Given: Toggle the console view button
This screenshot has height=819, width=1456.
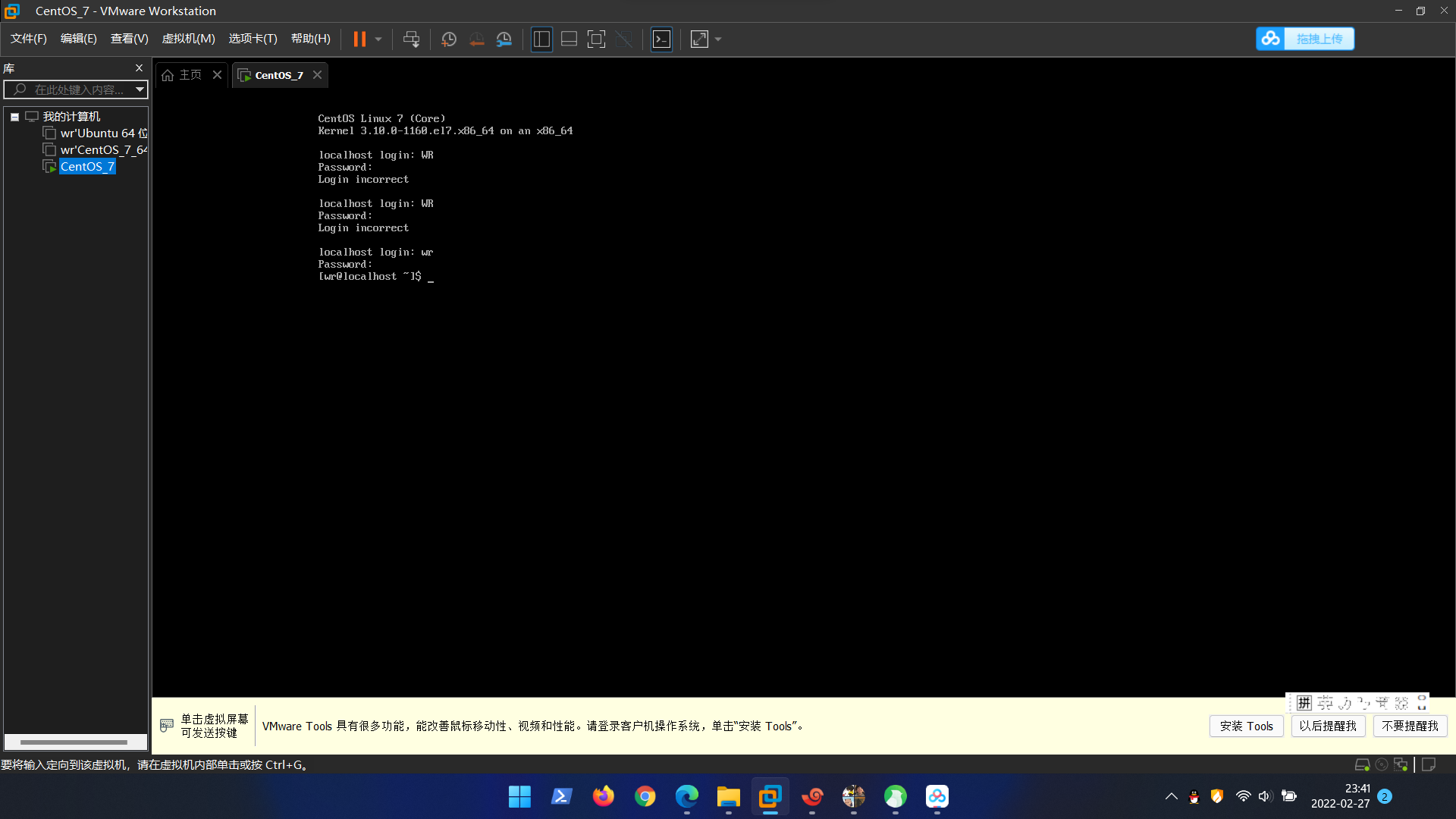Looking at the screenshot, I should (661, 39).
